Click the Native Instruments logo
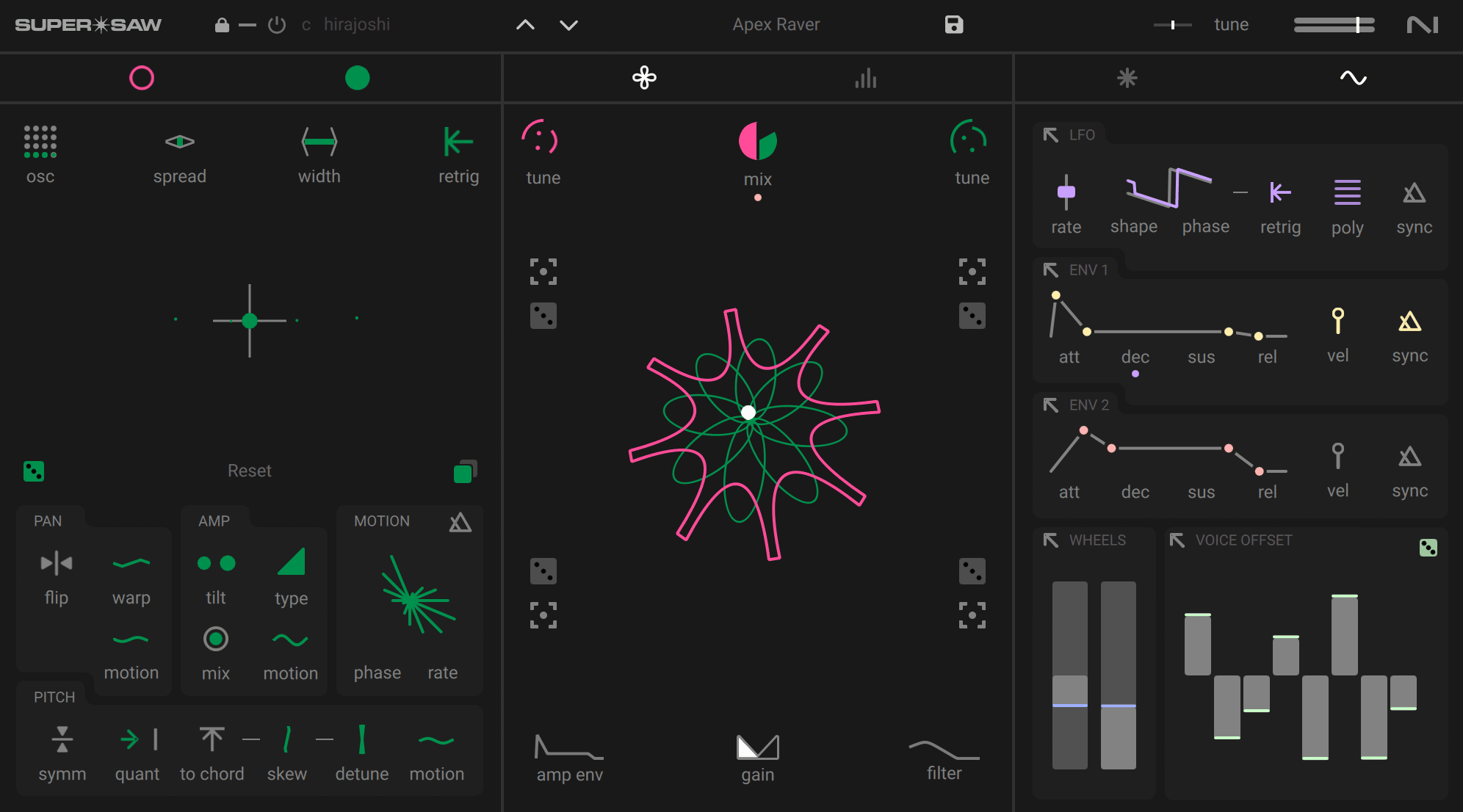 tap(1423, 25)
